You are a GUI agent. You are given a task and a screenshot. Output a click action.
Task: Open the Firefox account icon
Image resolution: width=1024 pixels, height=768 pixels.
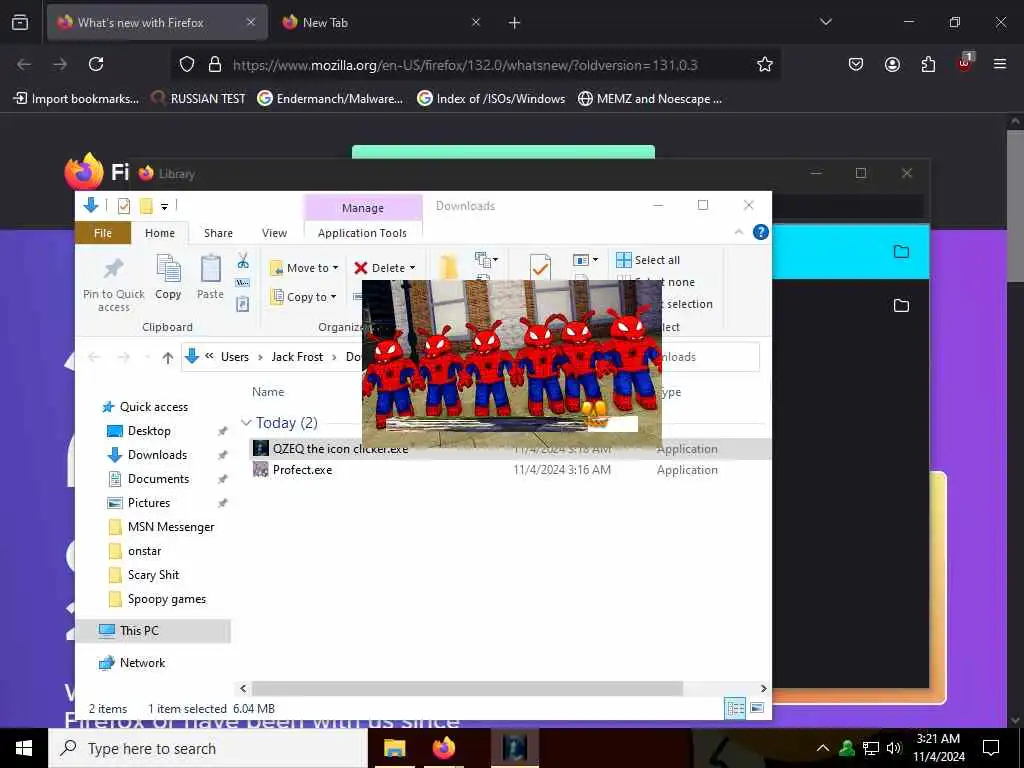tap(892, 64)
